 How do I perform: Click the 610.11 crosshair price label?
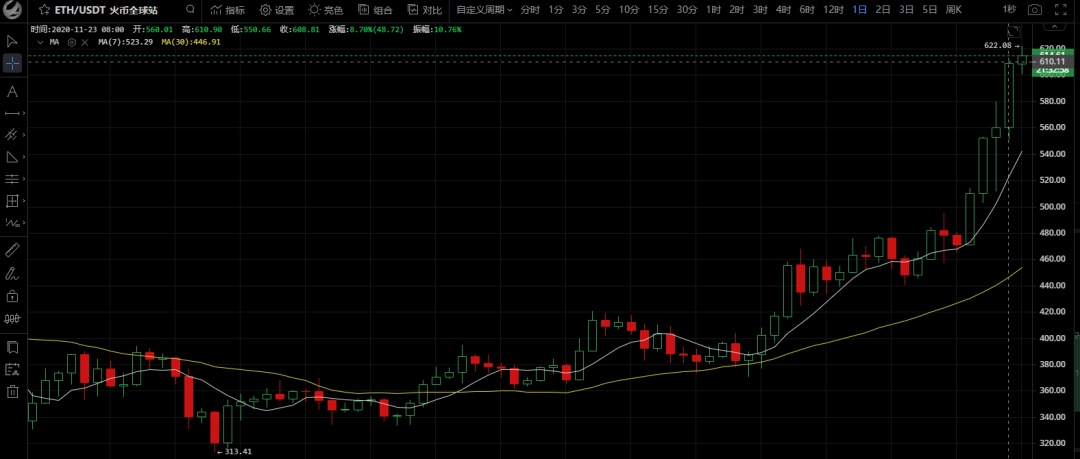click(1052, 61)
